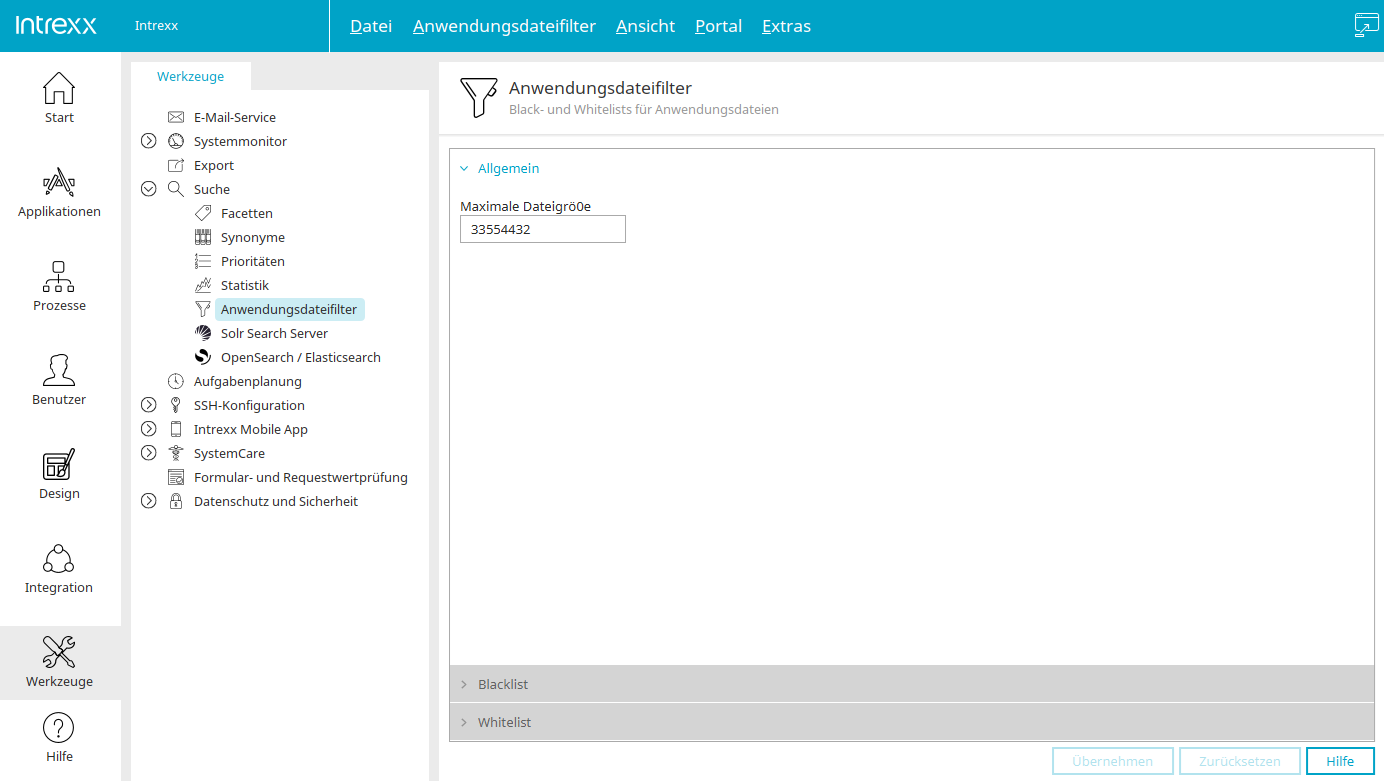Expand the Systemmonitor tree node
Viewport: 1384px width, 781px height.
click(x=149, y=141)
